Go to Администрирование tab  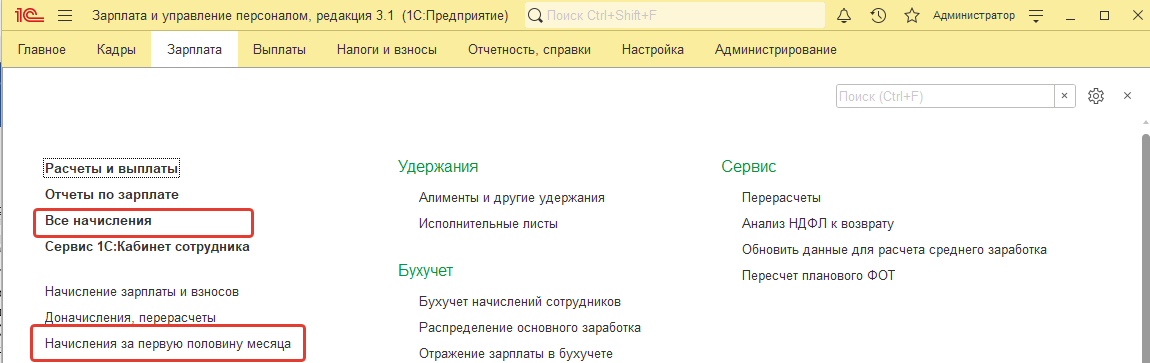(x=775, y=50)
